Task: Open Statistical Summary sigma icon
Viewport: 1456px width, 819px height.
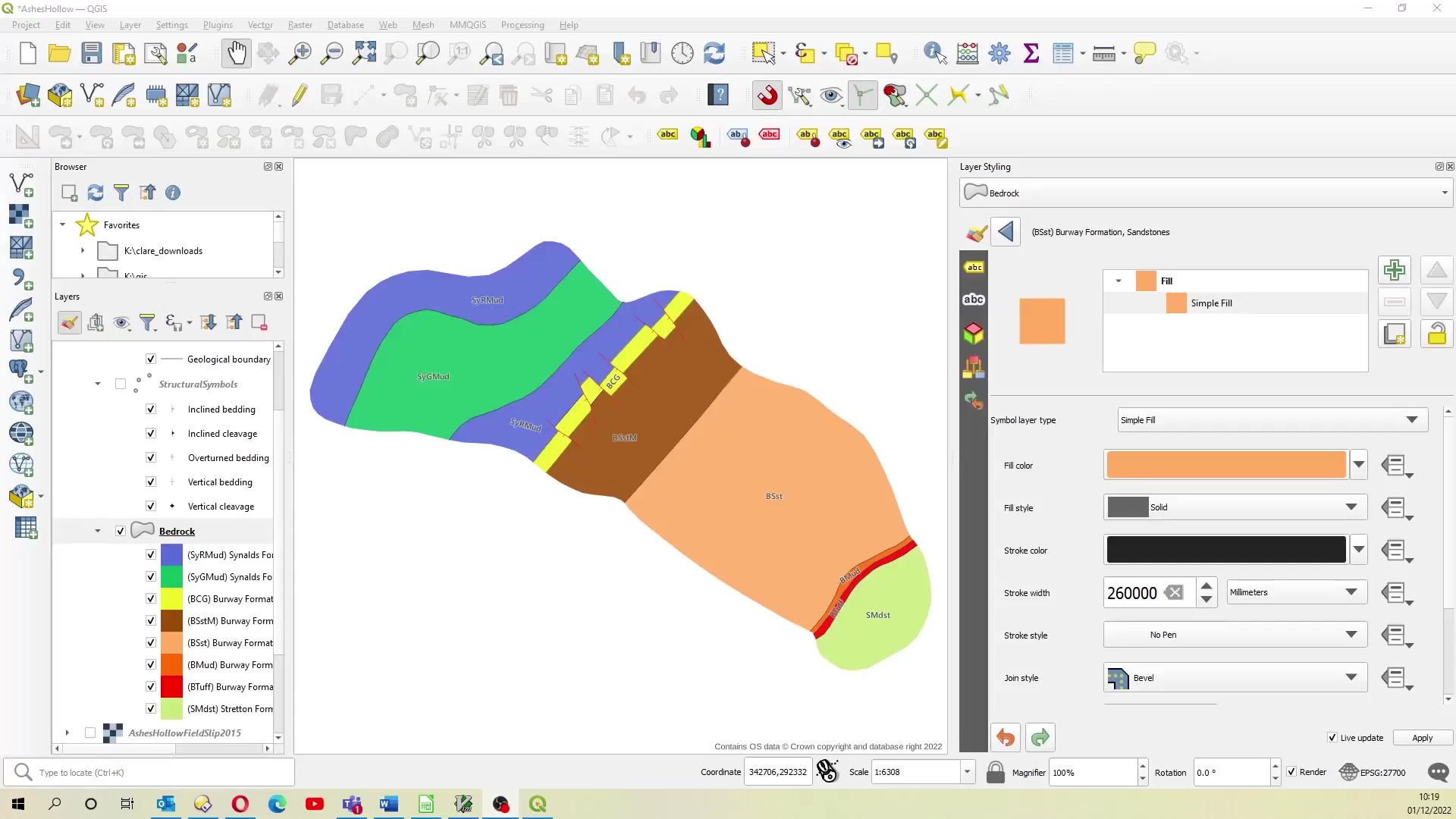Action: [x=1031, y=53]
